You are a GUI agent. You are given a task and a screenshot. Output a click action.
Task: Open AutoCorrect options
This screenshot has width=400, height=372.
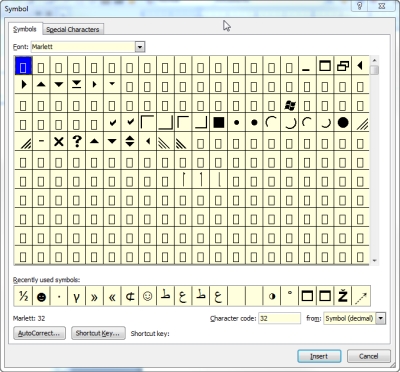click(39, 333)
